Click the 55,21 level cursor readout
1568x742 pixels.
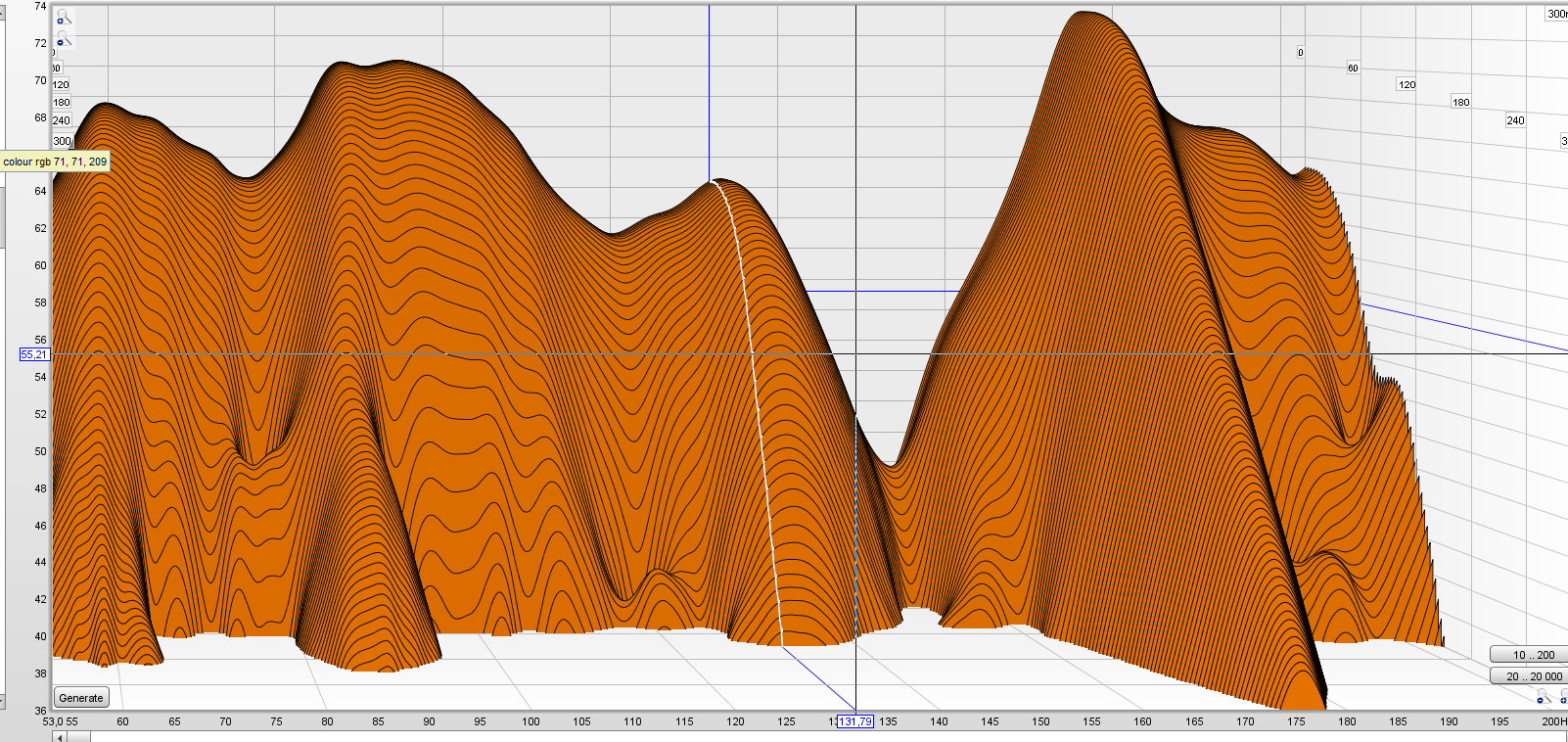33,354
